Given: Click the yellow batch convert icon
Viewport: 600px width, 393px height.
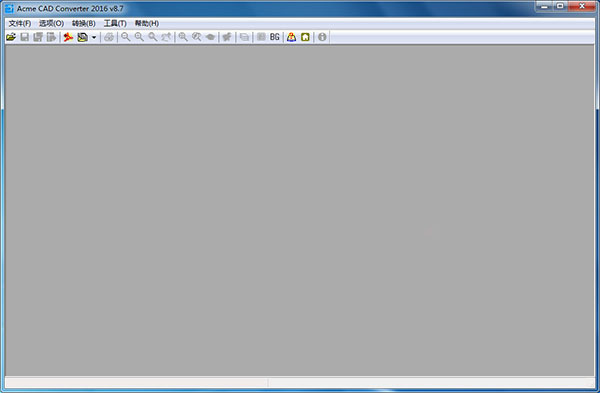Looking at the screenshot, I should tap(82, 37).
